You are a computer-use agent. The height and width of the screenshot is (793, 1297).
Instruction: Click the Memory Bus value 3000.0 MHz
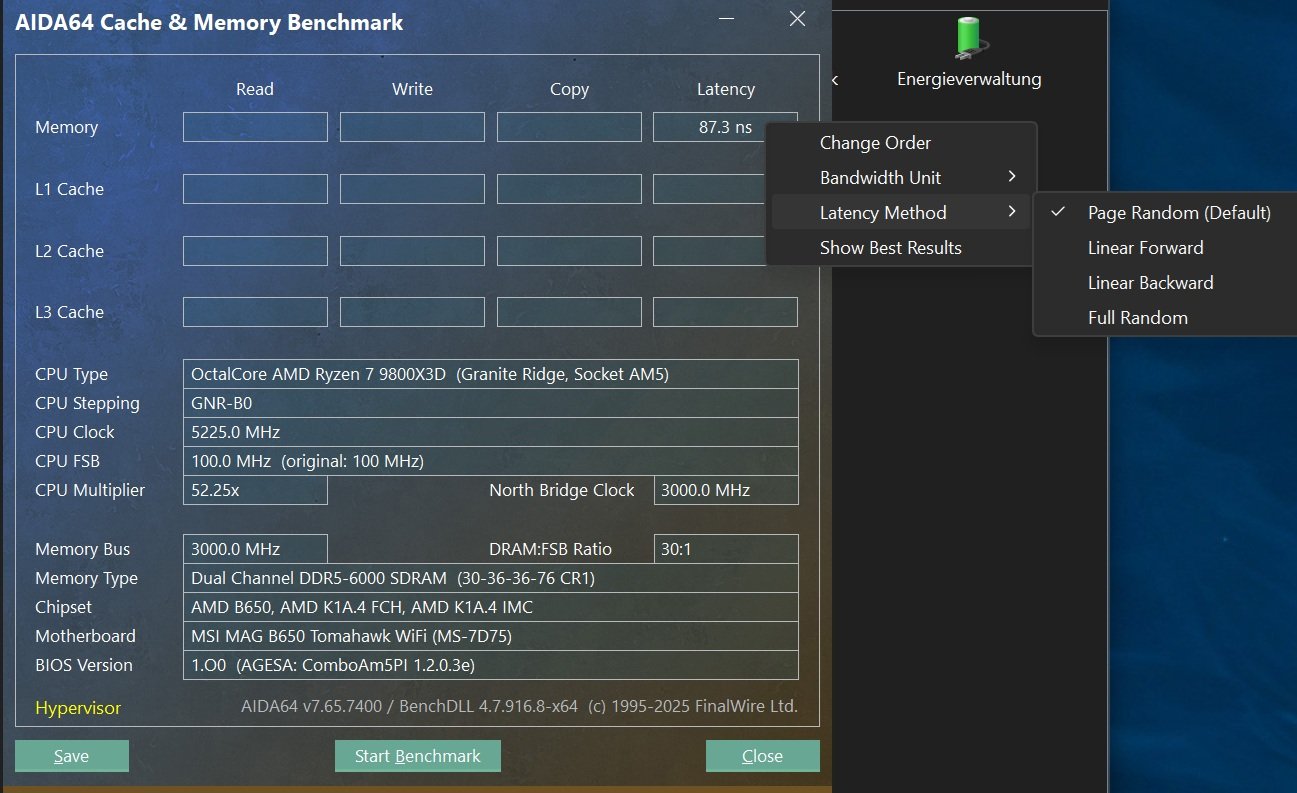[255, 549]
